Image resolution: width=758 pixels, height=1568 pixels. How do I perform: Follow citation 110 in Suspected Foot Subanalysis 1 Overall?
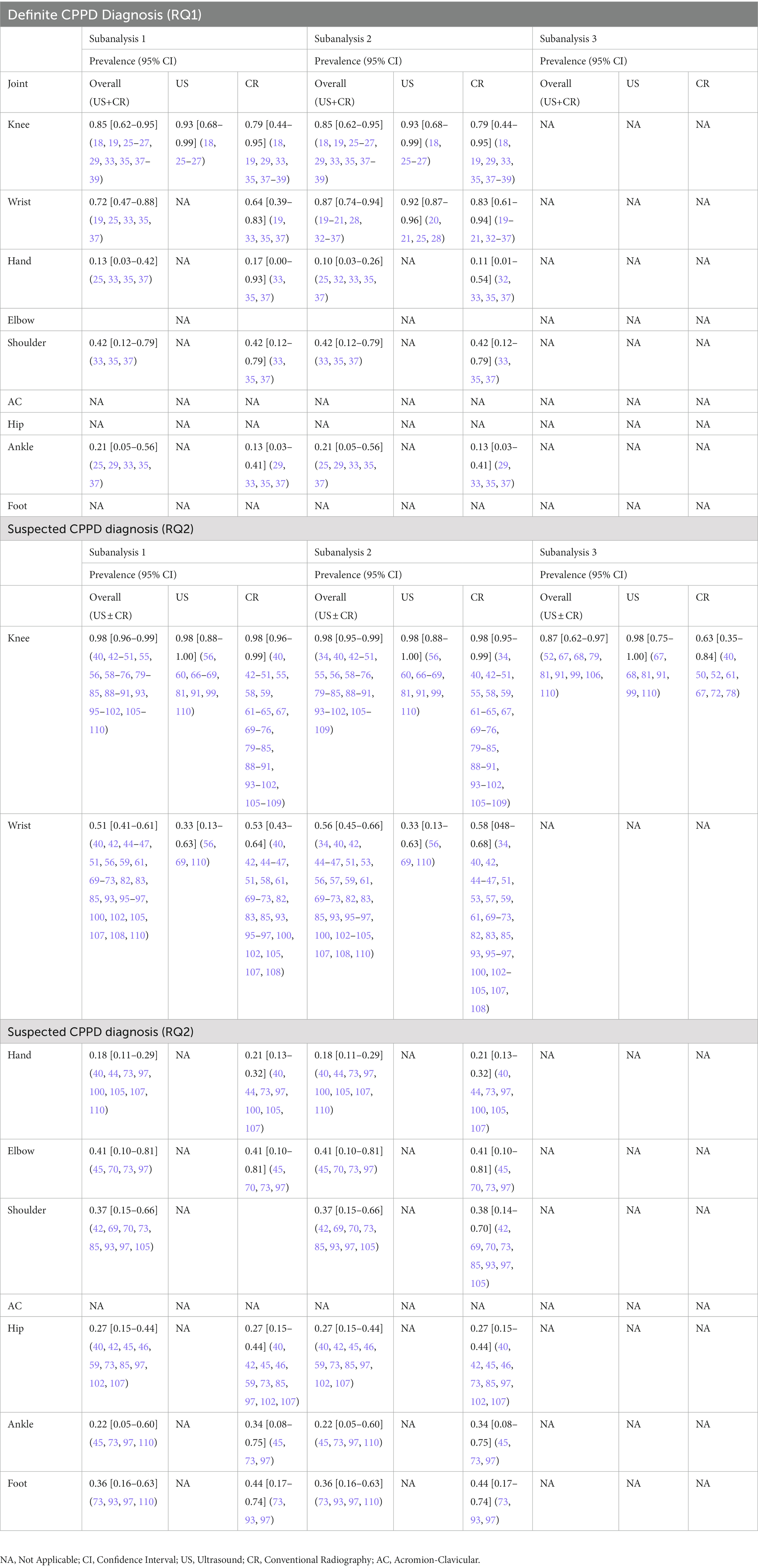pos(146,1501)
